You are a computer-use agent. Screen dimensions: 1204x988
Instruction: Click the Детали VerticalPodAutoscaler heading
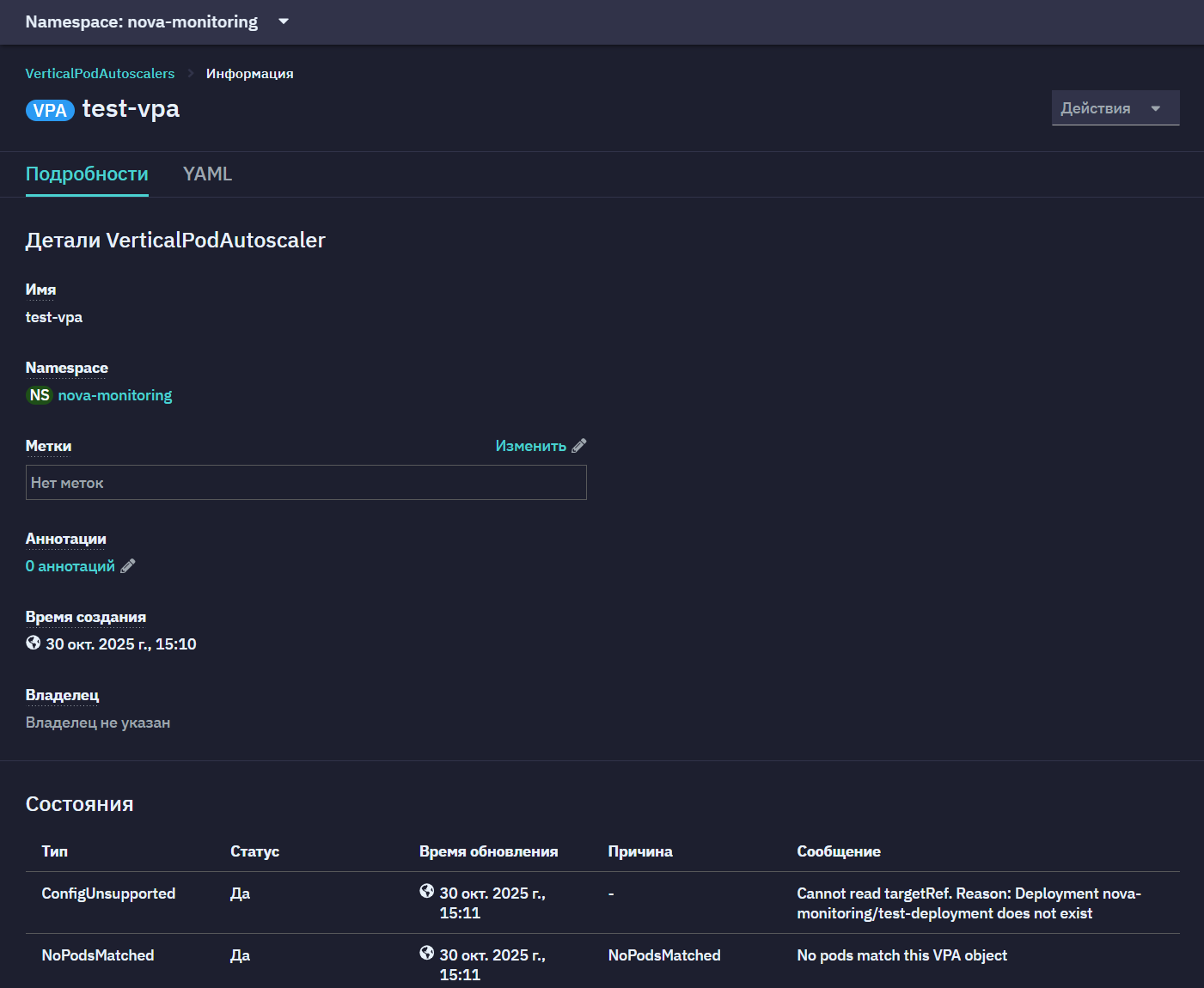[175, 241]
